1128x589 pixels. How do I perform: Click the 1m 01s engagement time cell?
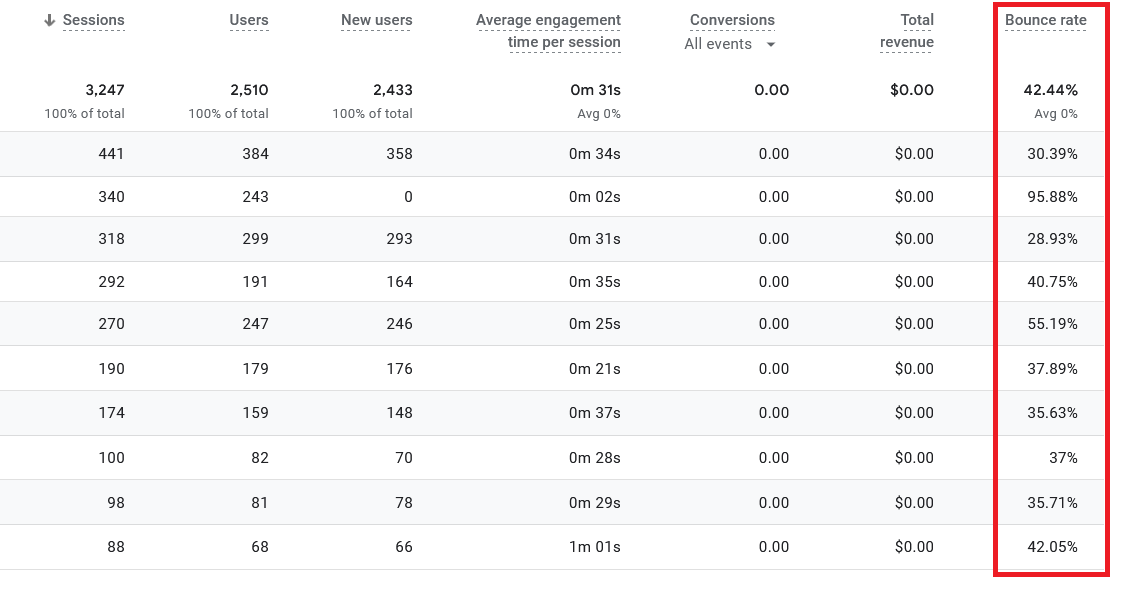[594, 547]
